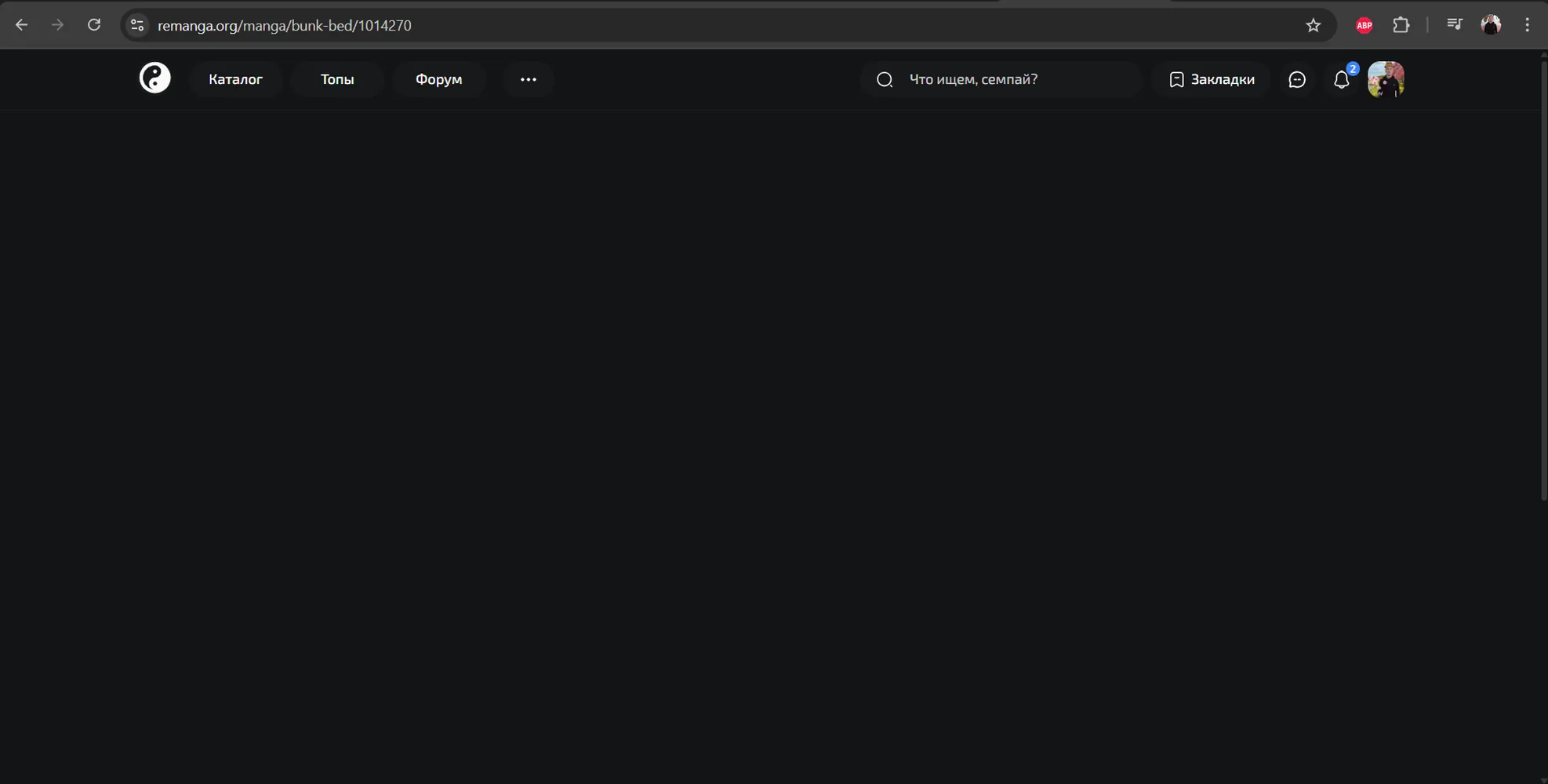This screenshot has height=784, width=1548.
Task: Open Закладки bookmarks
Action: coord(1212,79)
